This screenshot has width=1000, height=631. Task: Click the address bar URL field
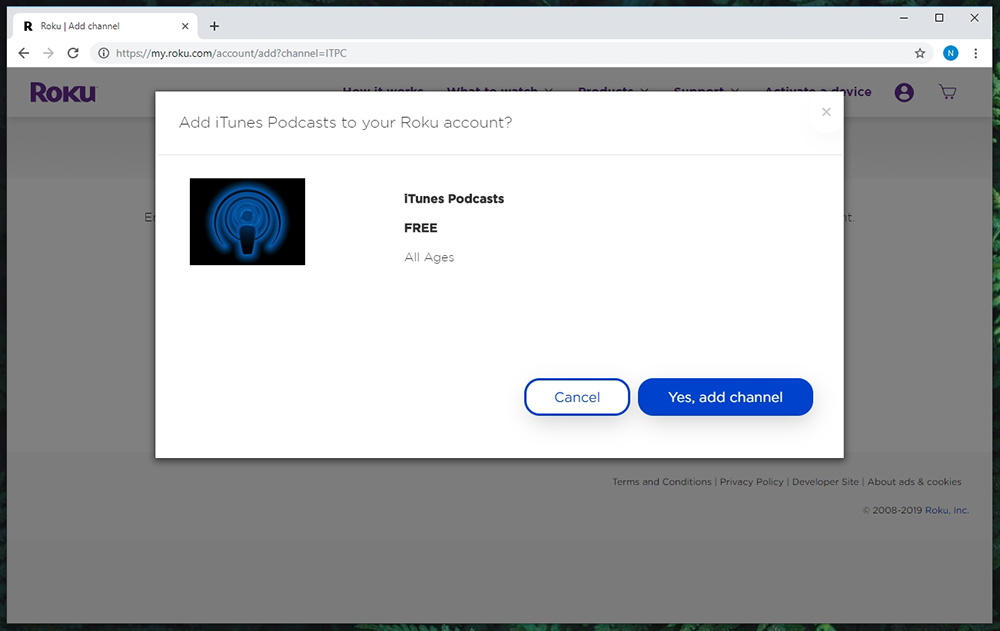pyautogui.click(x=510, y=53)
